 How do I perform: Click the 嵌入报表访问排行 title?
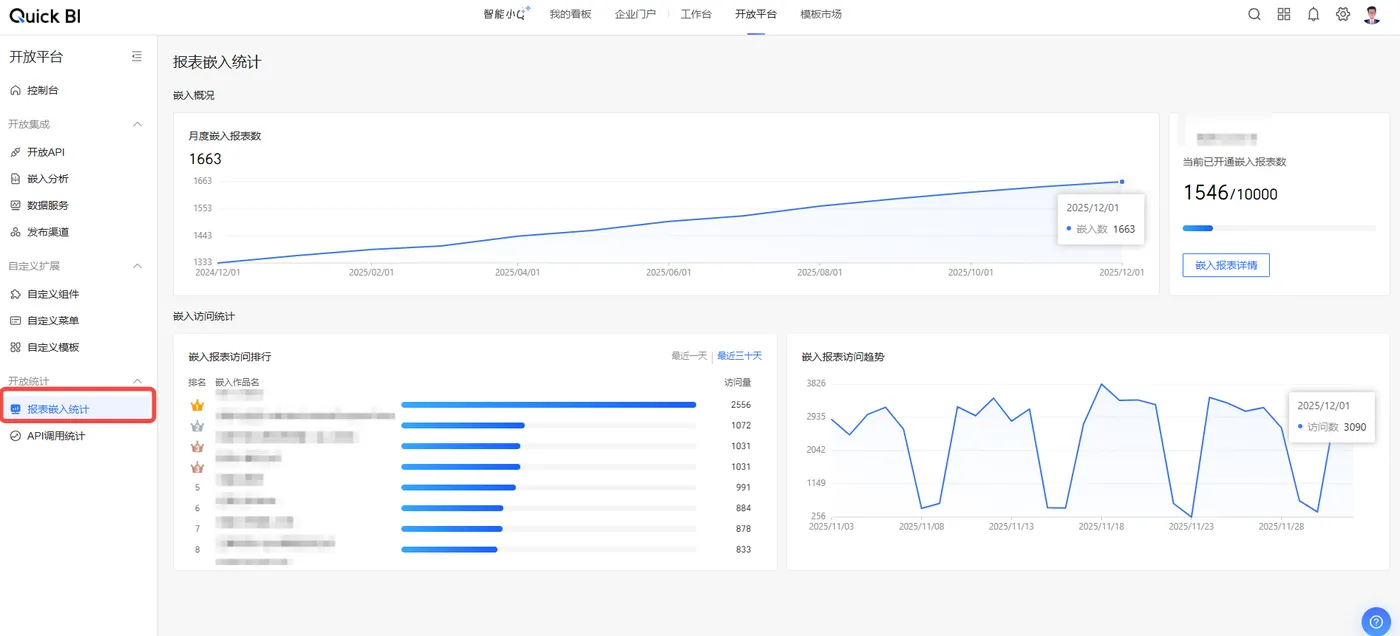point(230,356)
